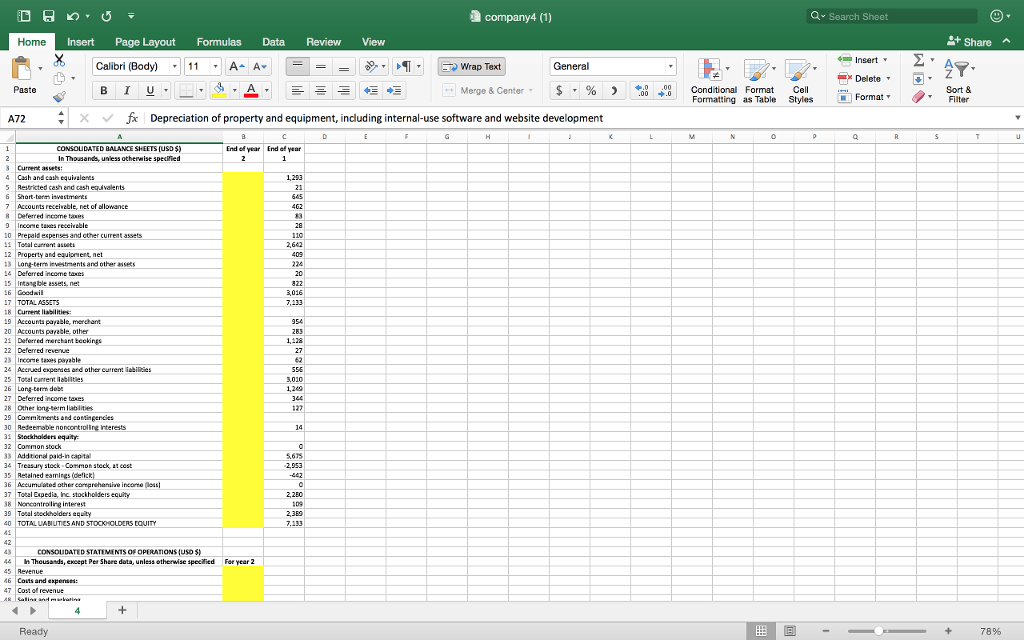Open the template gallery icon in the title bar
1024x640 pixels.
click(x=24, y=16)
